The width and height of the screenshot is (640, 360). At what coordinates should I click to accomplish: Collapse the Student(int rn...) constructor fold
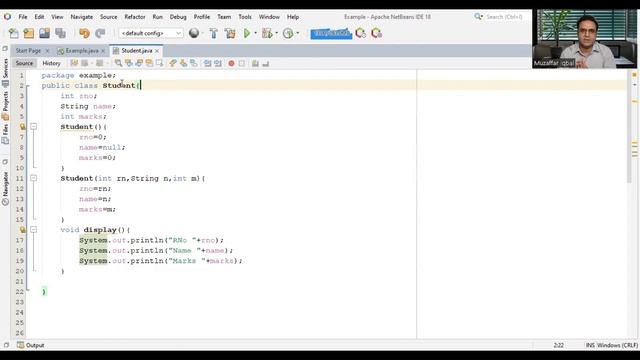(x=33, y=178)
